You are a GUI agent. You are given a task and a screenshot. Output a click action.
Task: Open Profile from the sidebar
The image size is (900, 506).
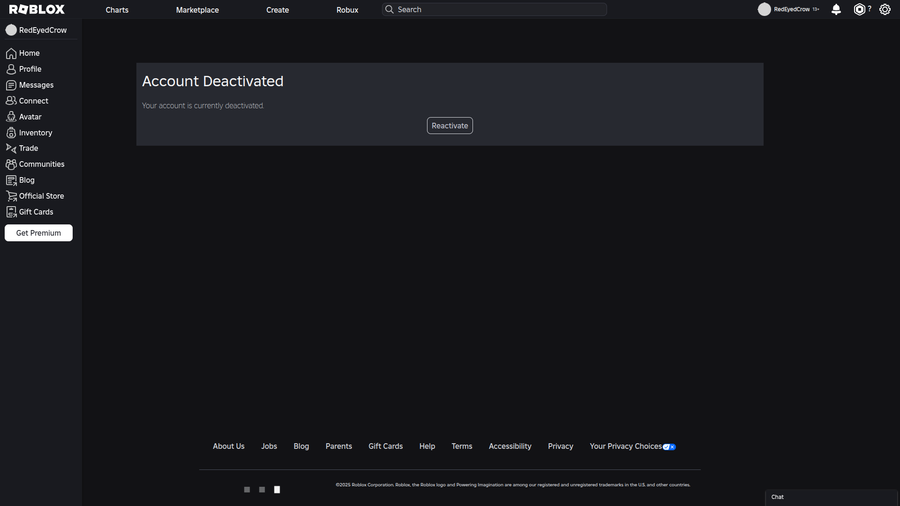click(24, 69)
